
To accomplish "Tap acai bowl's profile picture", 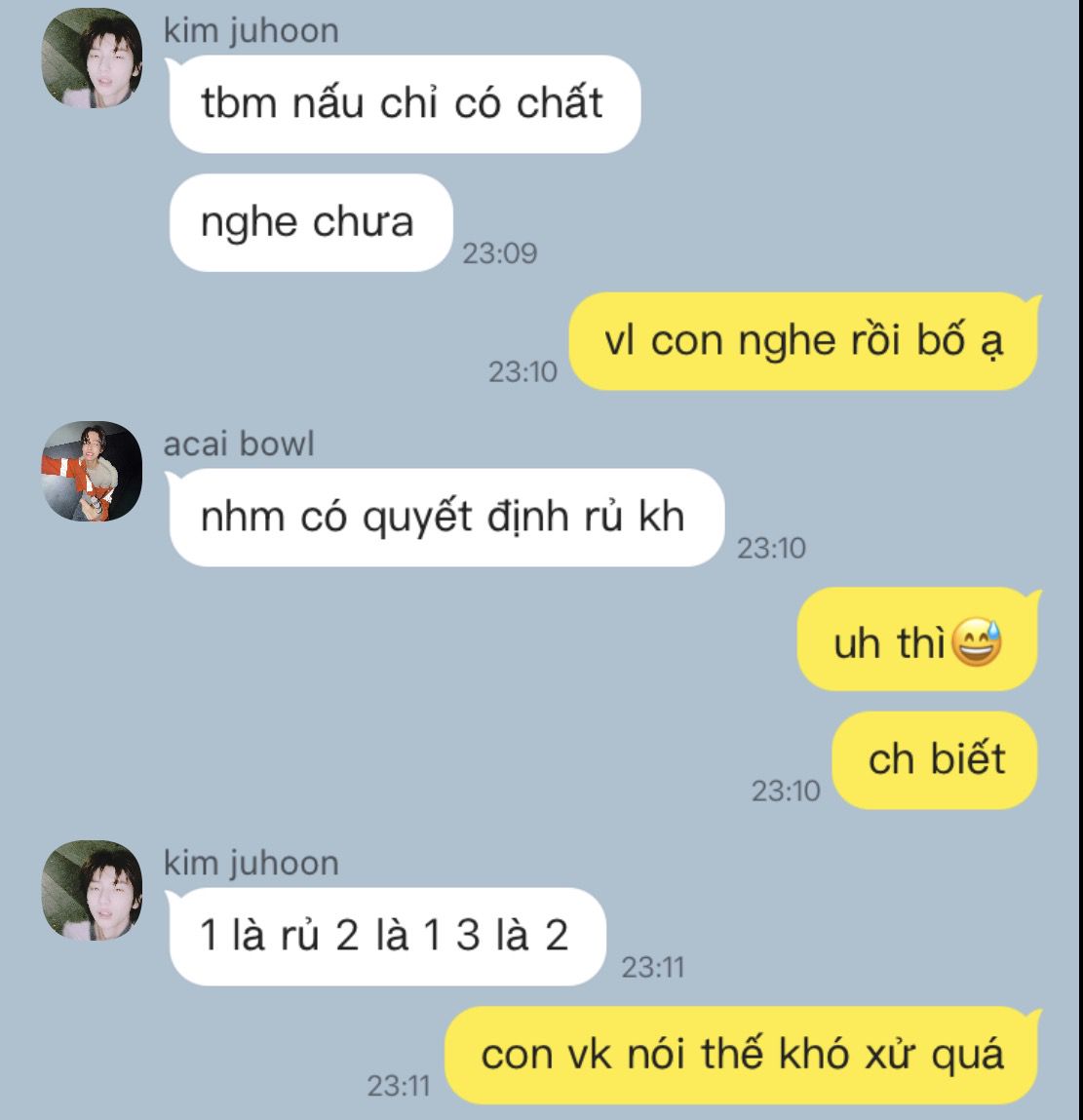I will pos(91,471).
